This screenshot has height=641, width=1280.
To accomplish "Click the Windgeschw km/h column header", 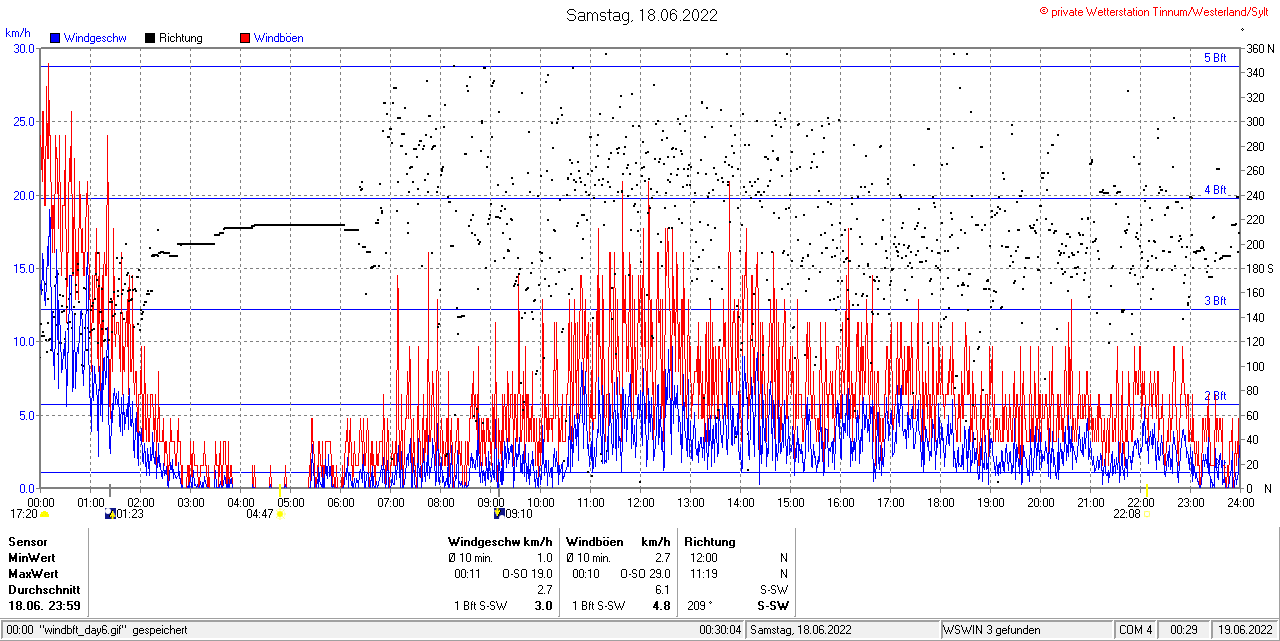I will pos(500,542).
